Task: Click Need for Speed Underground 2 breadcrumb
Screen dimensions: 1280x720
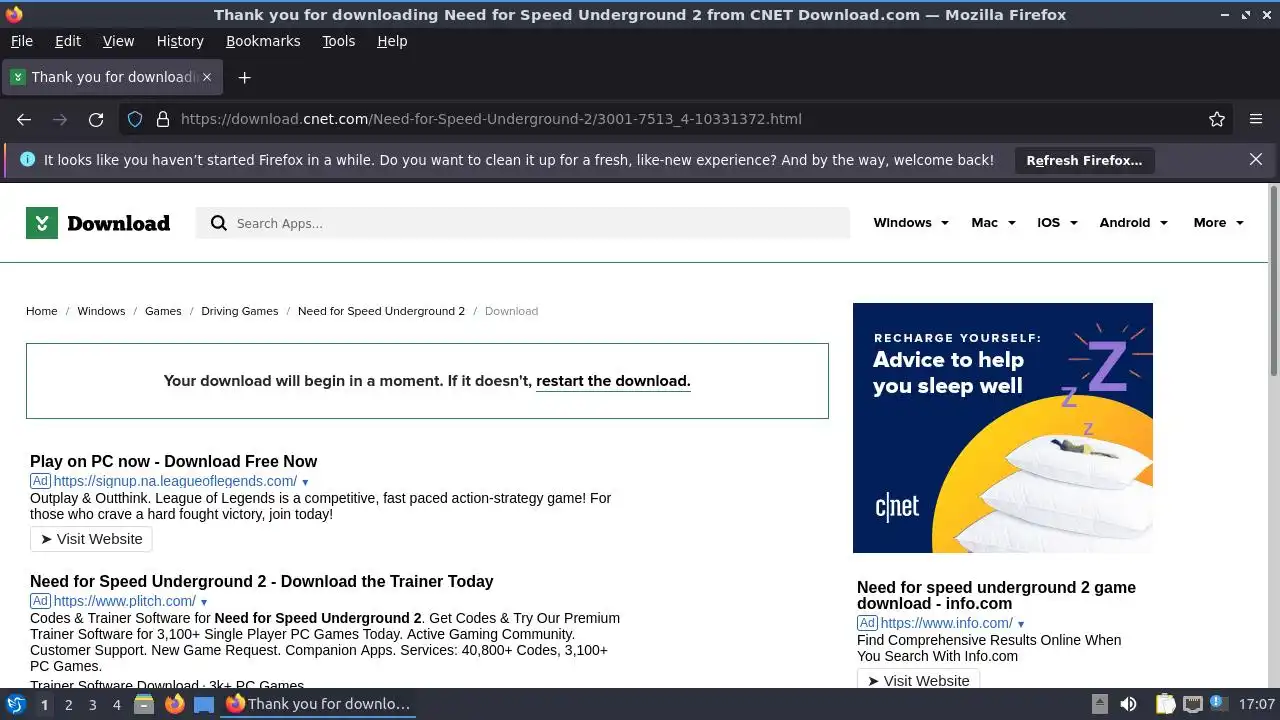Action: pos(381,311)
